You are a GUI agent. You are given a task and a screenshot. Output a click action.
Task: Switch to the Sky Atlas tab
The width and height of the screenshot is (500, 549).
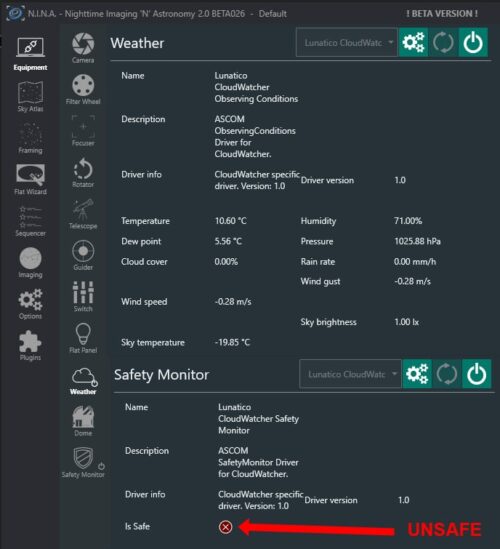(30, 97)
